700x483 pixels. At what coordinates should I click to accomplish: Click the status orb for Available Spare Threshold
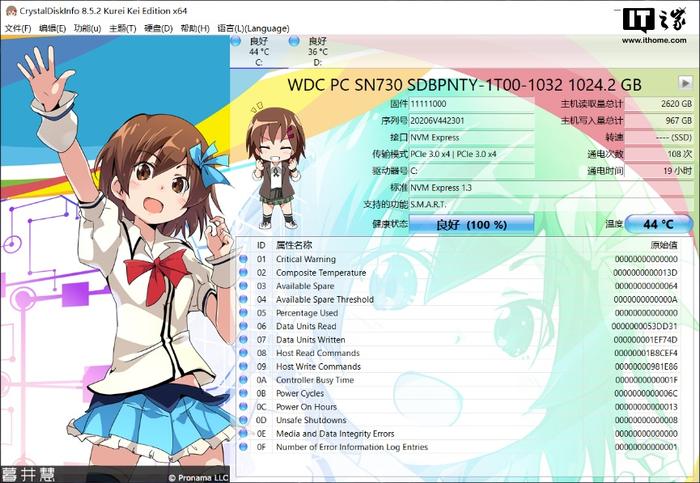243,299
